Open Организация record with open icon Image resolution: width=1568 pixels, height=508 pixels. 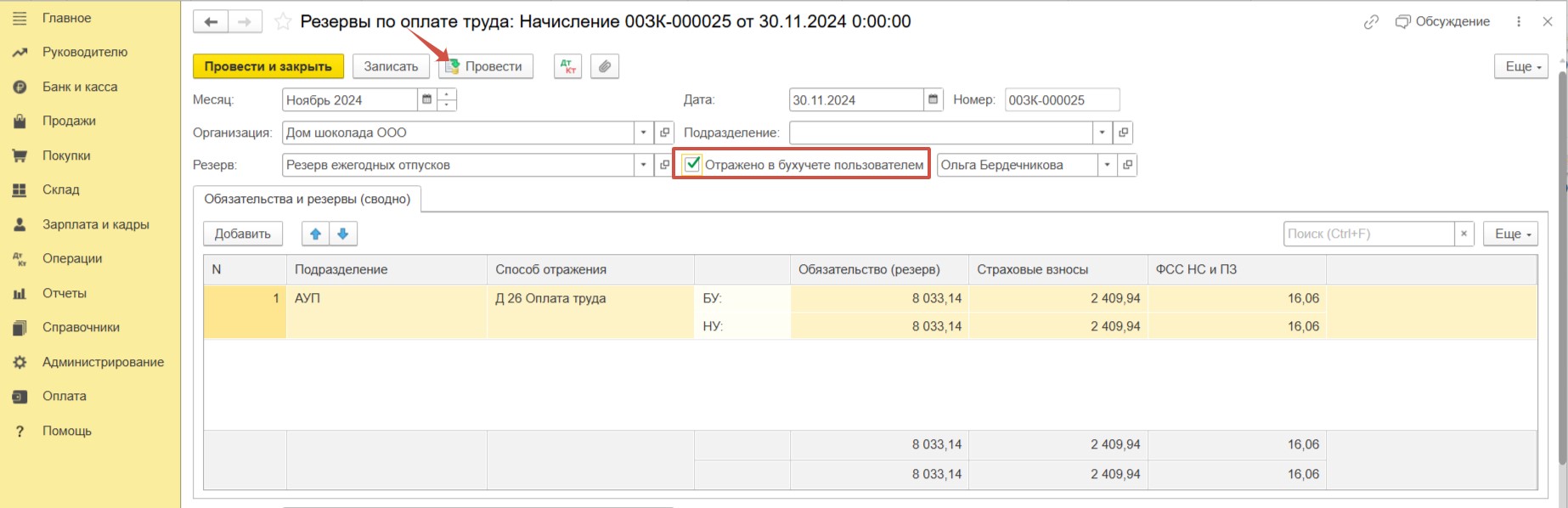coord(665,133)
